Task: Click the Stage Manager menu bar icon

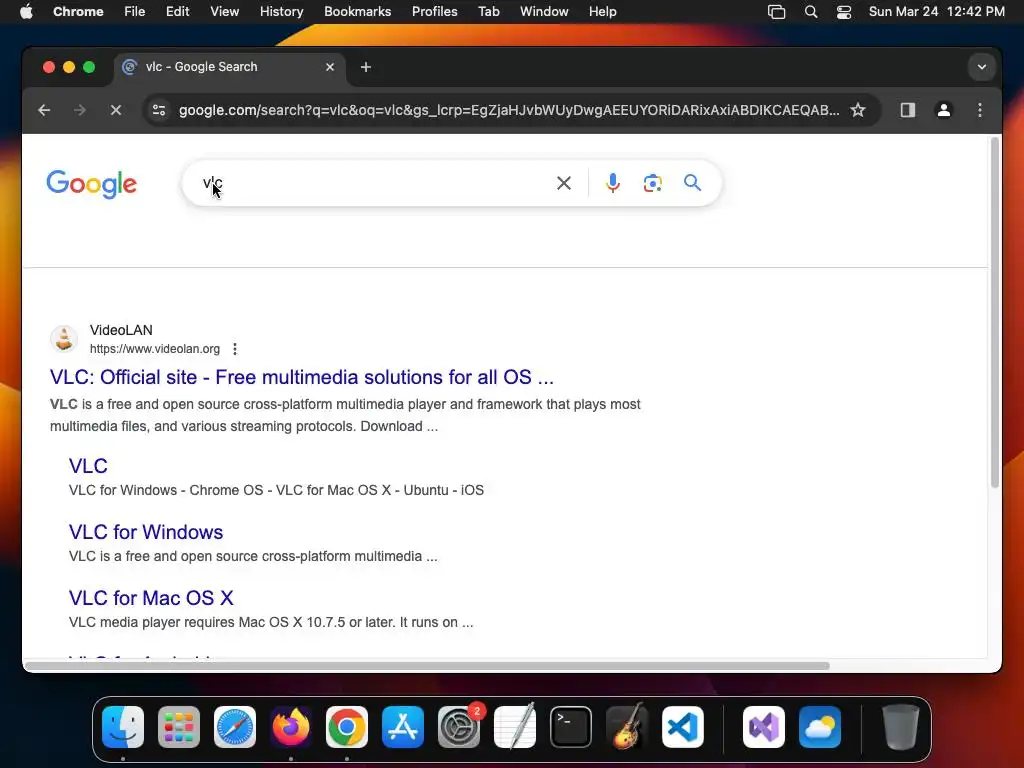Action: pos(776,12)
